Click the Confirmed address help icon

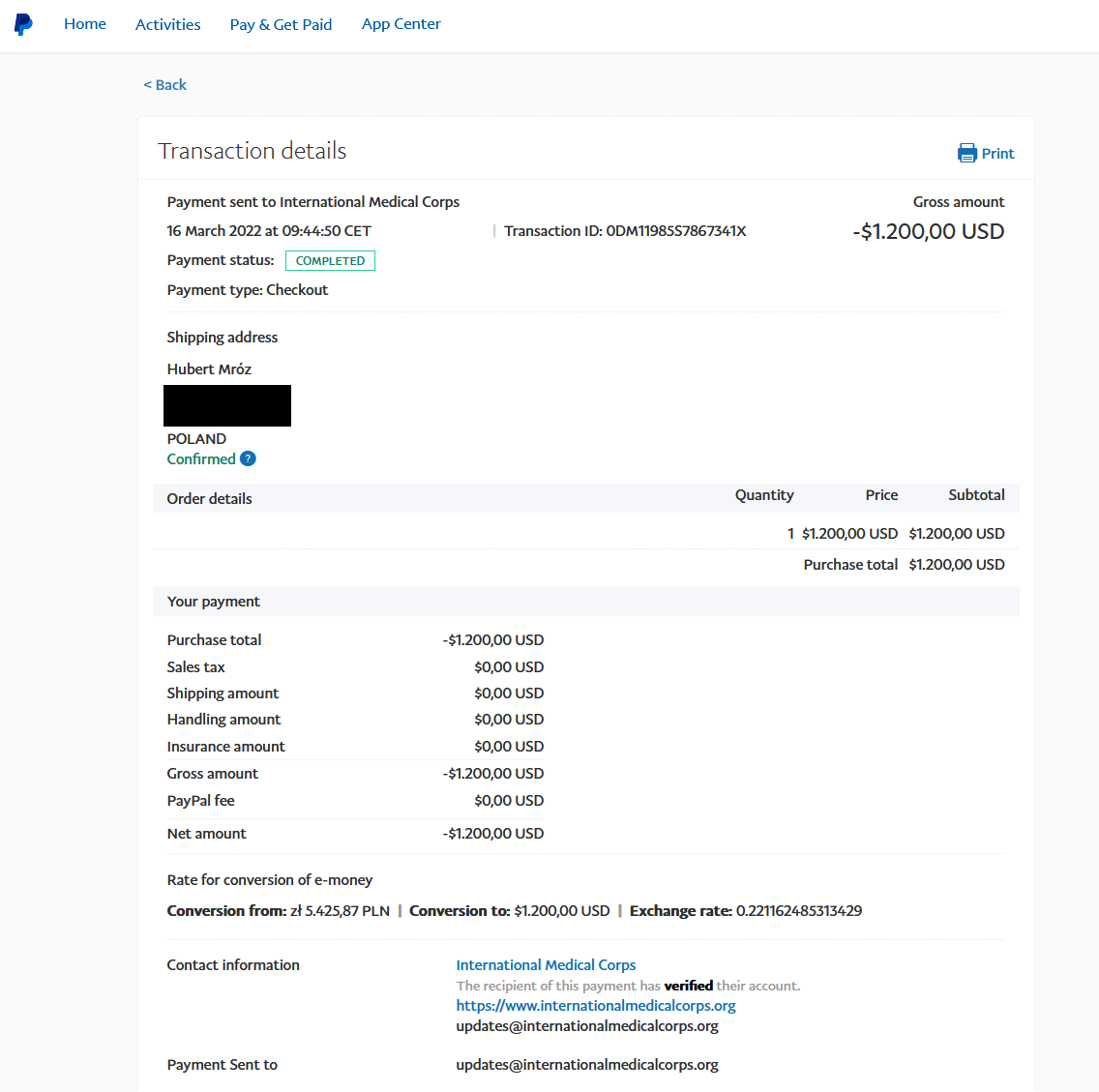[248, 458]
